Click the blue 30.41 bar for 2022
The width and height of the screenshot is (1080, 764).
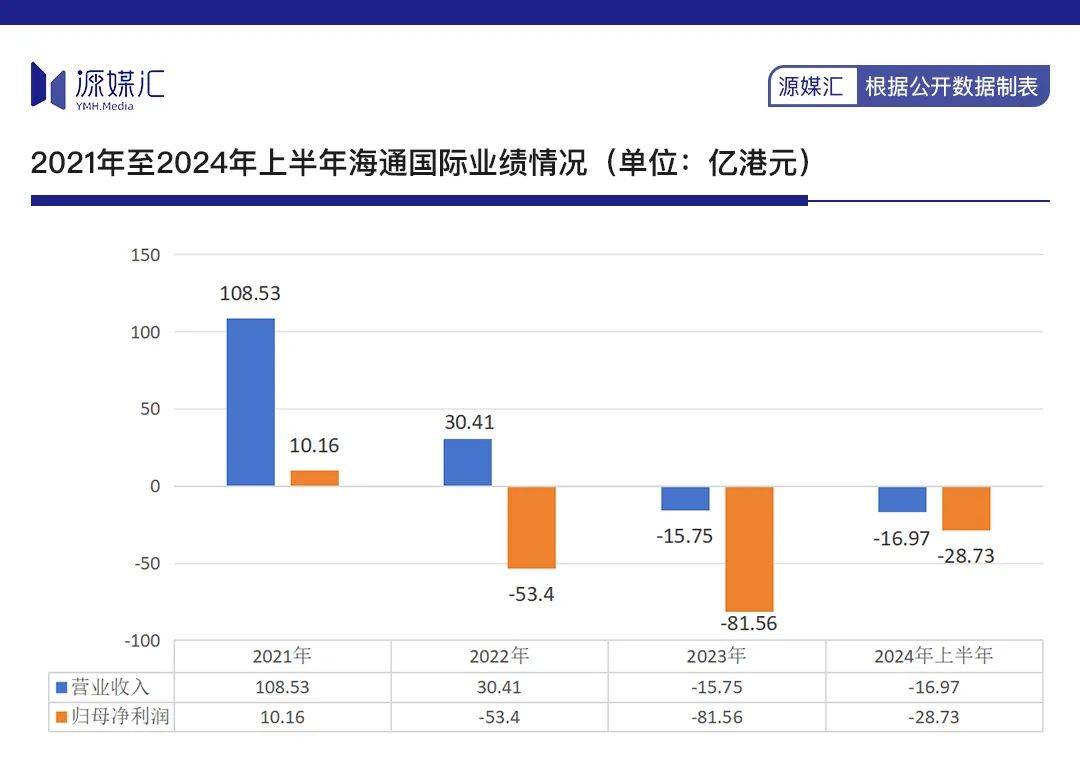(x=466, y=462)
